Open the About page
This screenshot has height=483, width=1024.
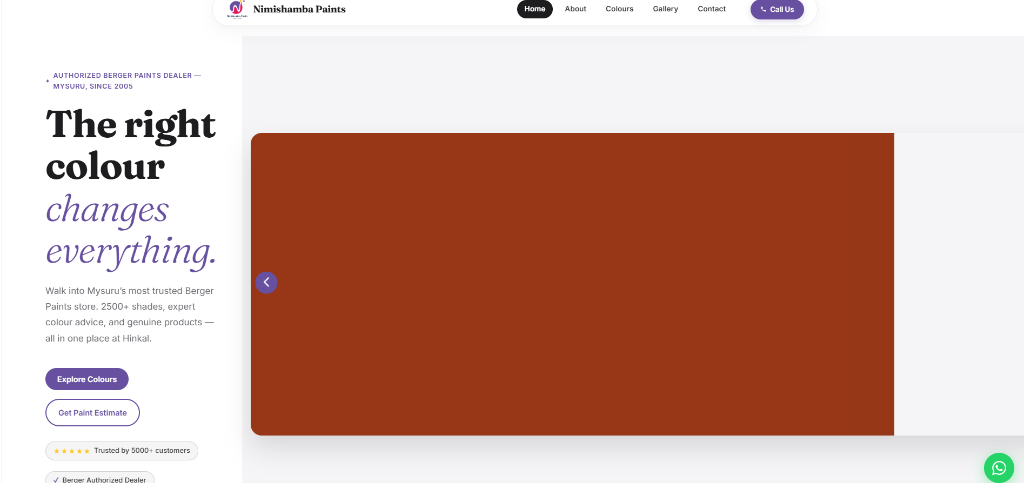coord(575,9)
